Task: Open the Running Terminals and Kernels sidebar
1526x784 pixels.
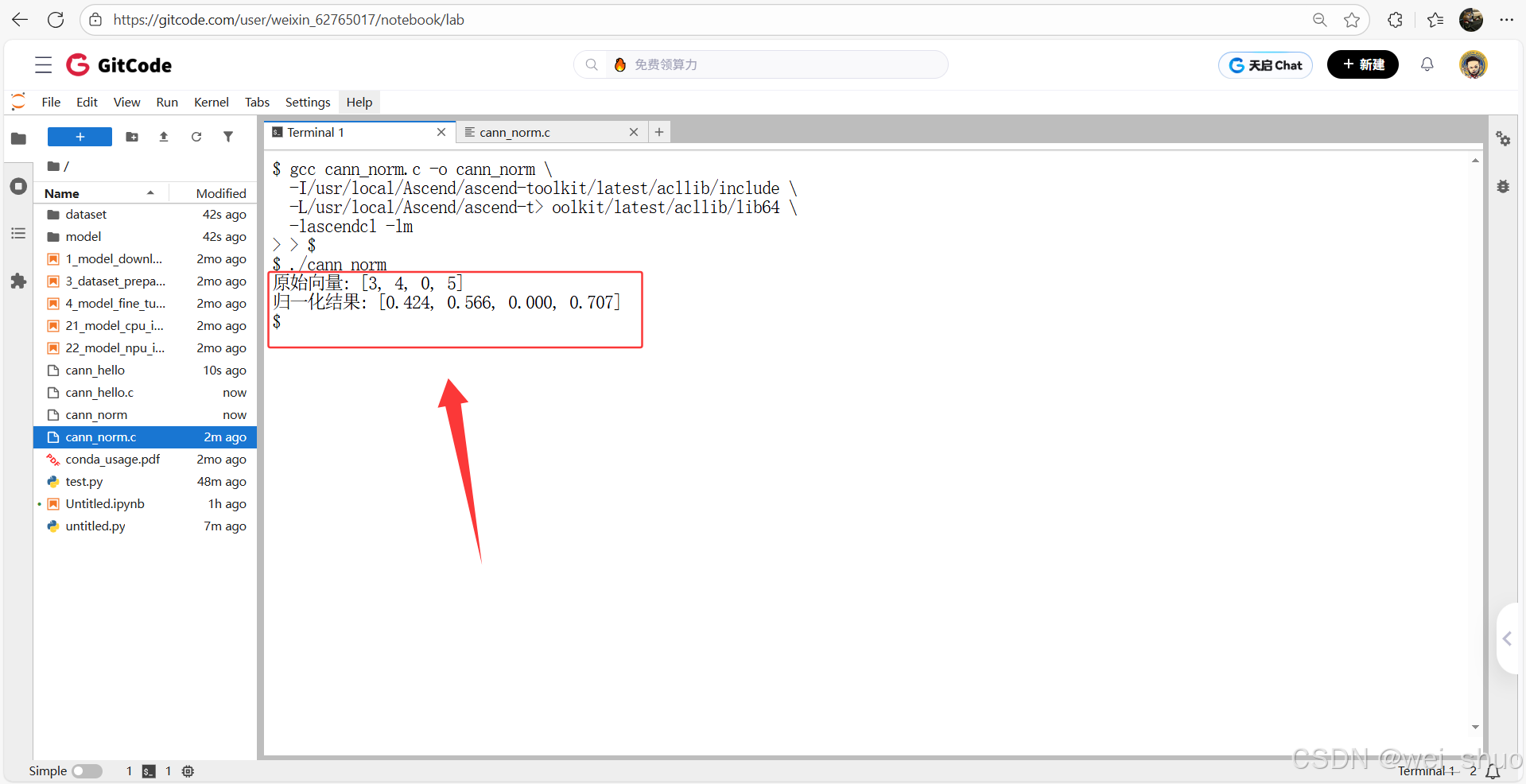Action: click(18, 186)
